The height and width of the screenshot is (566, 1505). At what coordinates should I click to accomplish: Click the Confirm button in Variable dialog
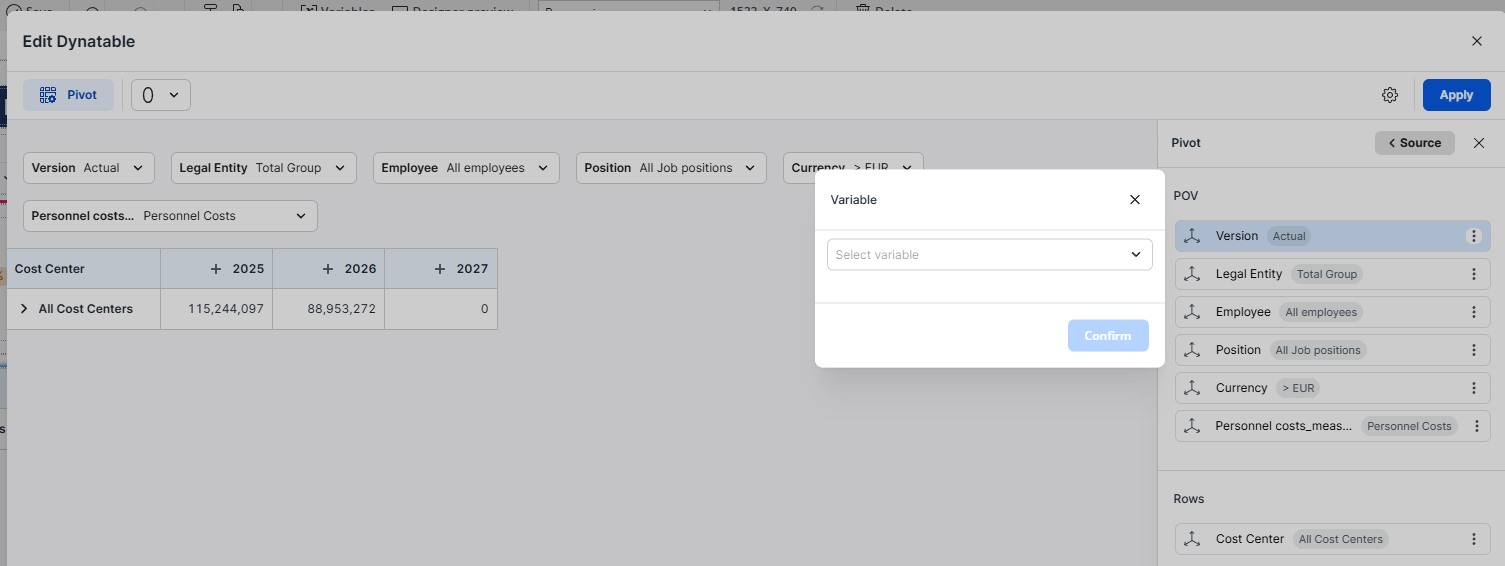pos(1107,336)
